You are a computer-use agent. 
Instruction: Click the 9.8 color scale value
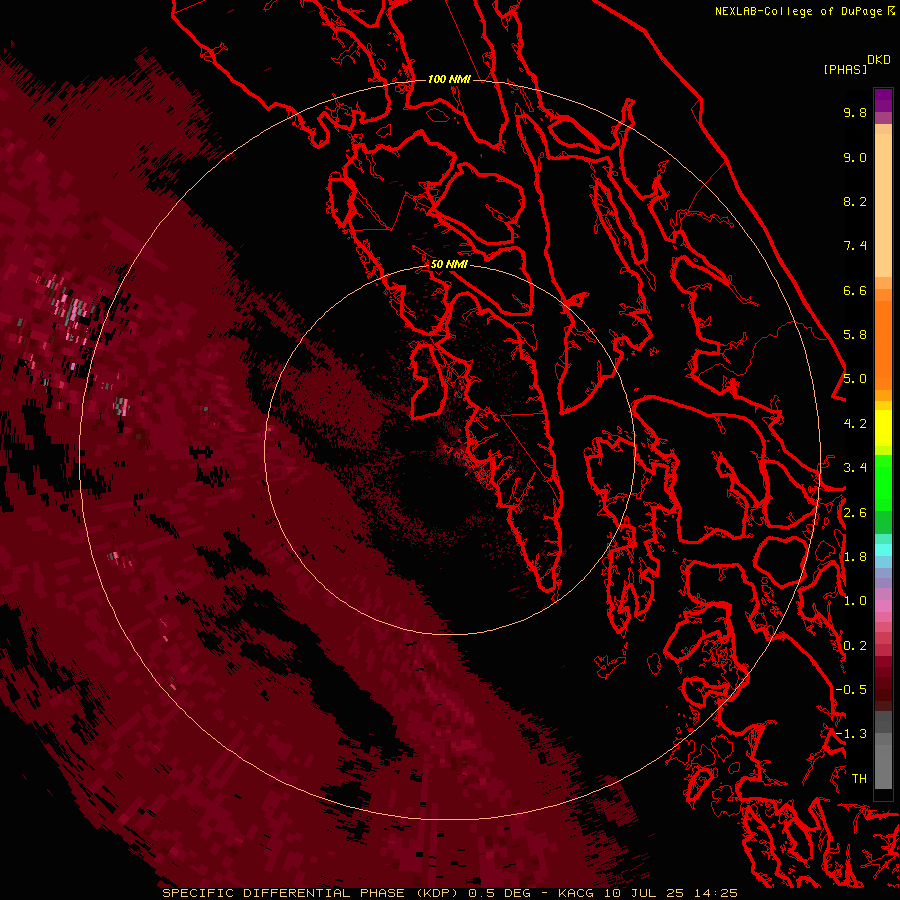click(x=855, y=112)
